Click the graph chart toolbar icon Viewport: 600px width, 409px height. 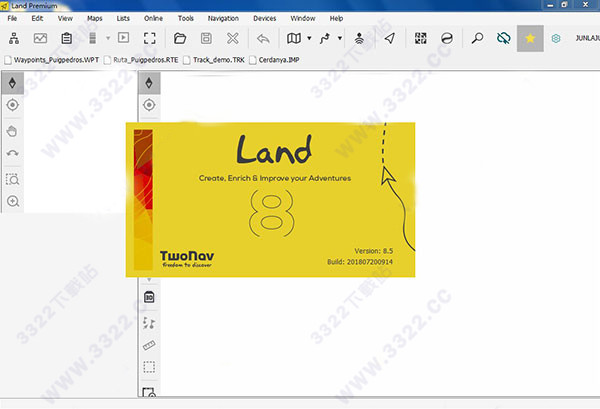point(40,38)
